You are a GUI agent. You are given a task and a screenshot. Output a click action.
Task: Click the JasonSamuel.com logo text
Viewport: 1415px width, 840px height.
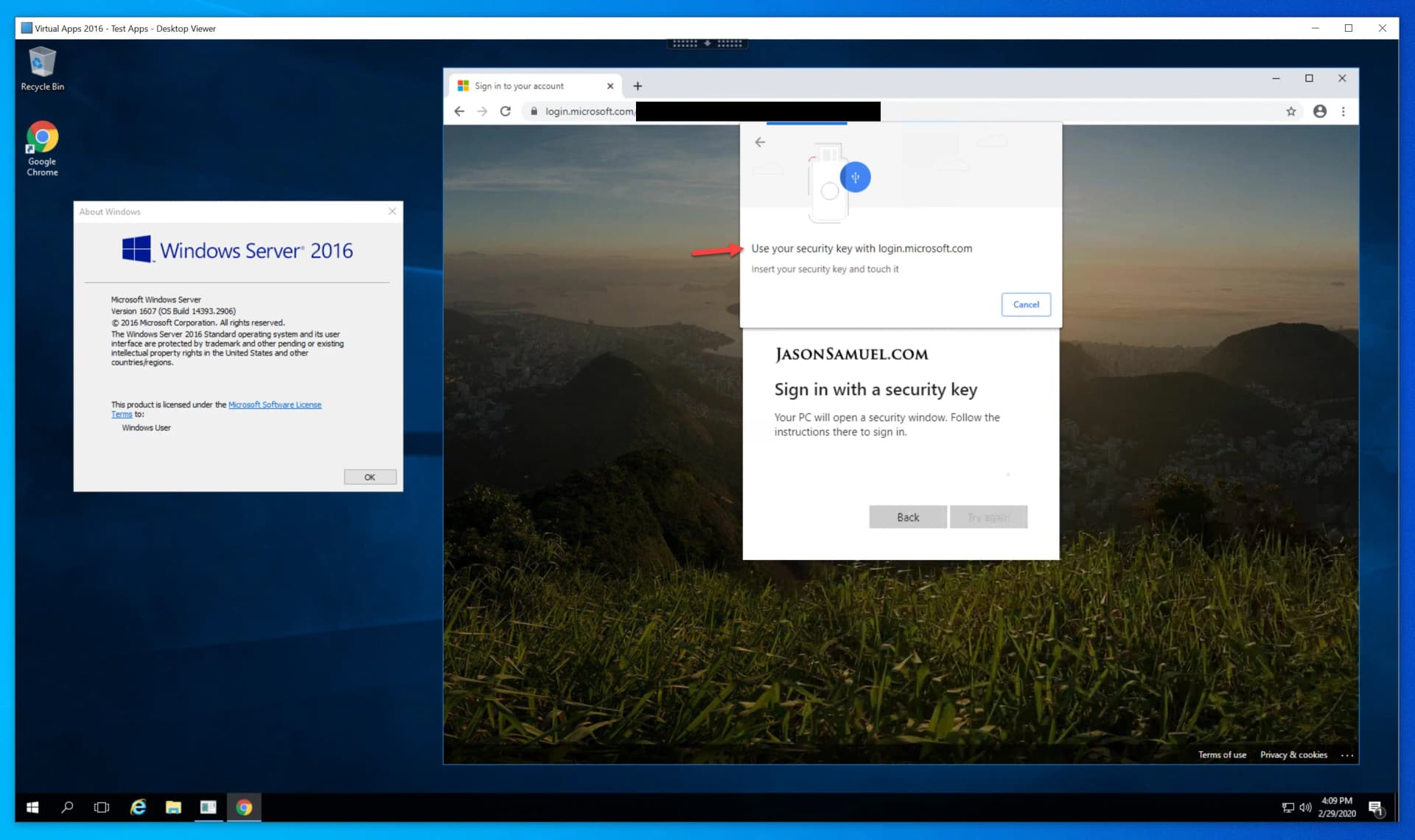coord(851,354)
